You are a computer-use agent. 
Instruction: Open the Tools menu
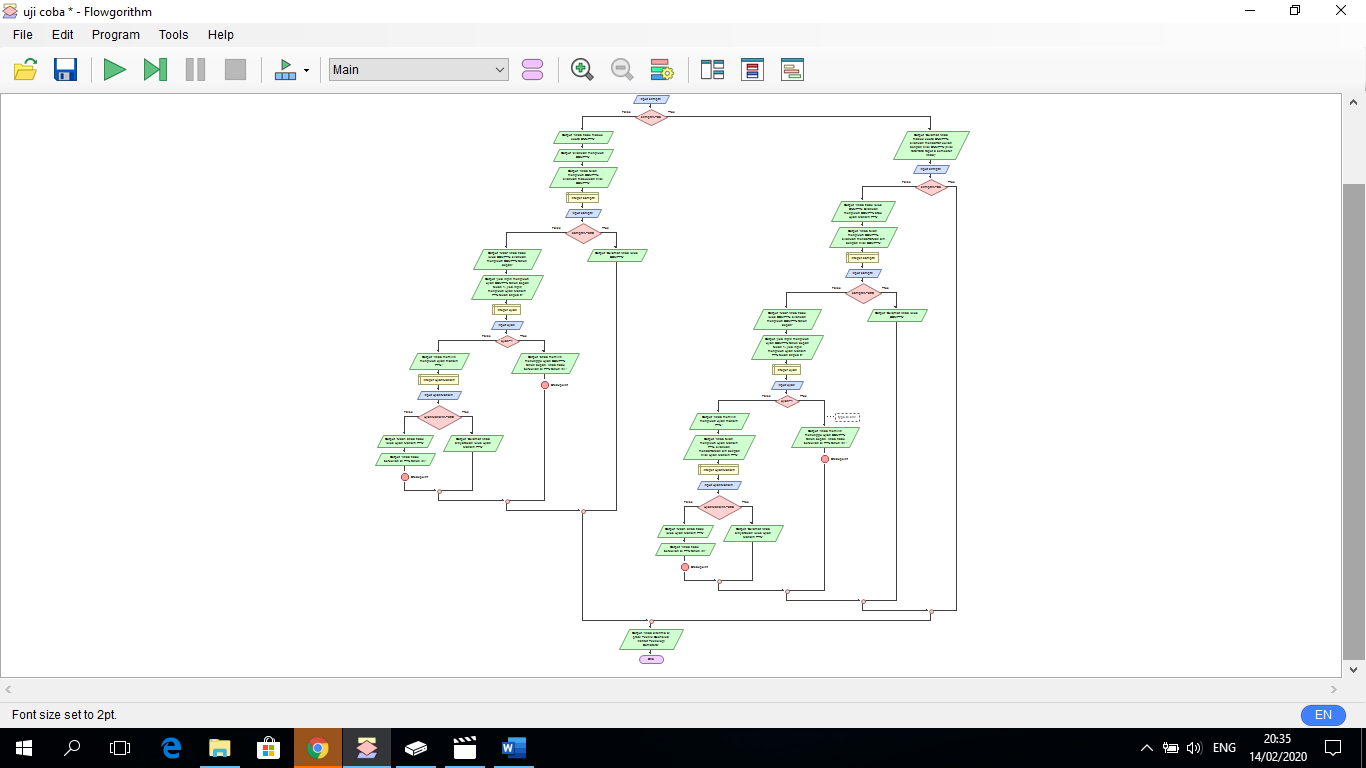(x=173, y=34)
